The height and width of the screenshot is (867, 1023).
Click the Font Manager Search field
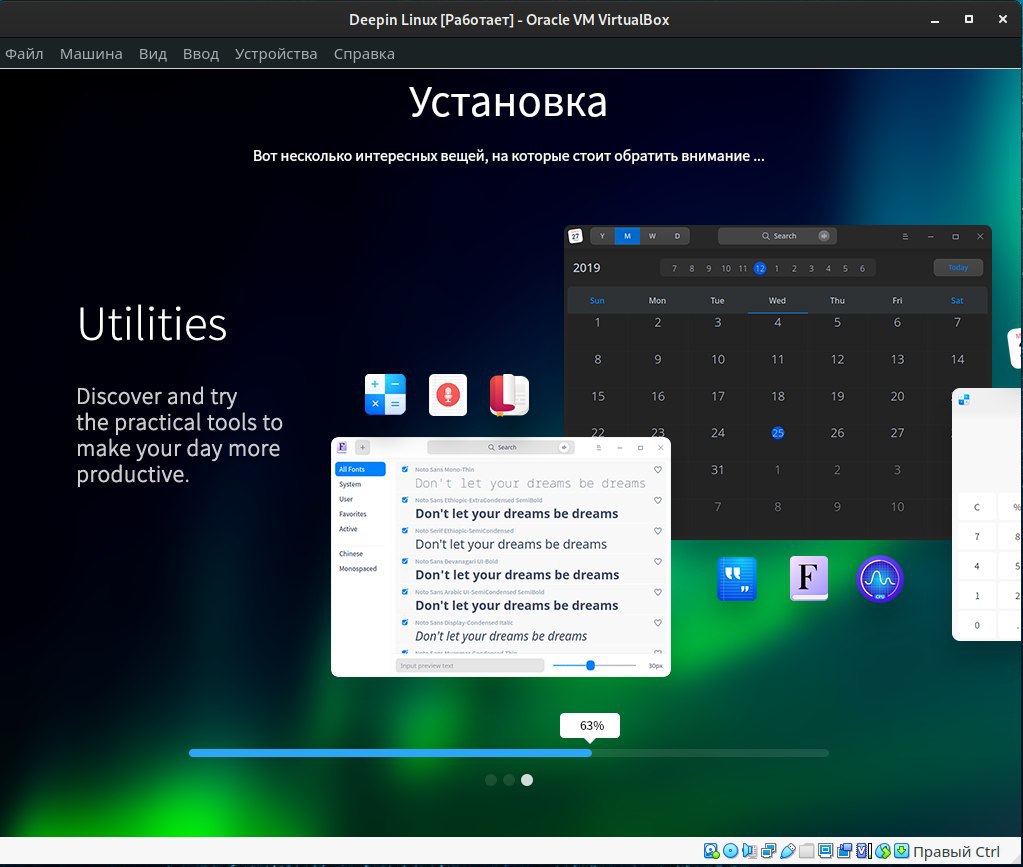pyautogui.click(x=501, y=447)
